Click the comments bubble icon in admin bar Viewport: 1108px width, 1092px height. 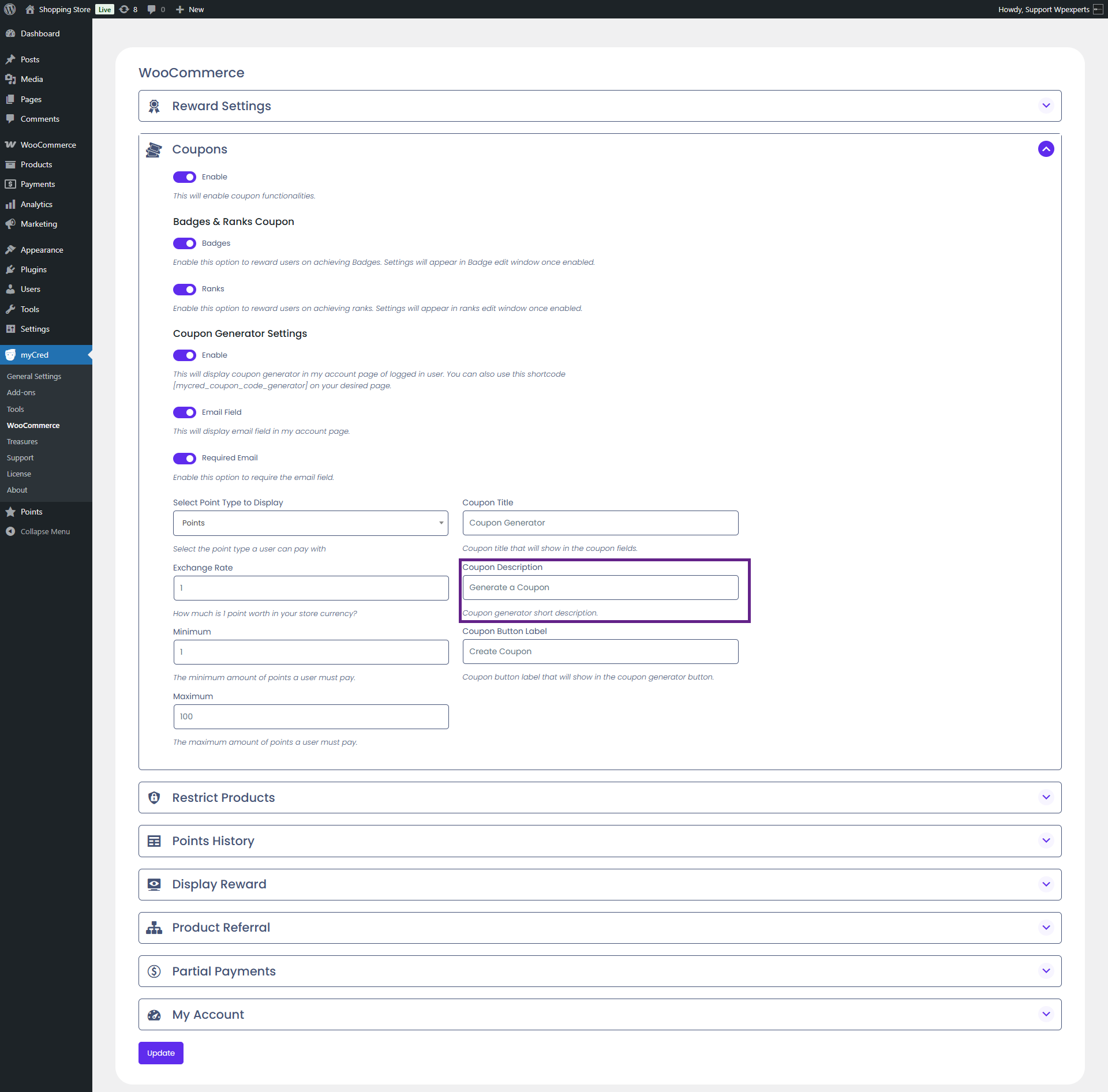click(x=151, y=9)
